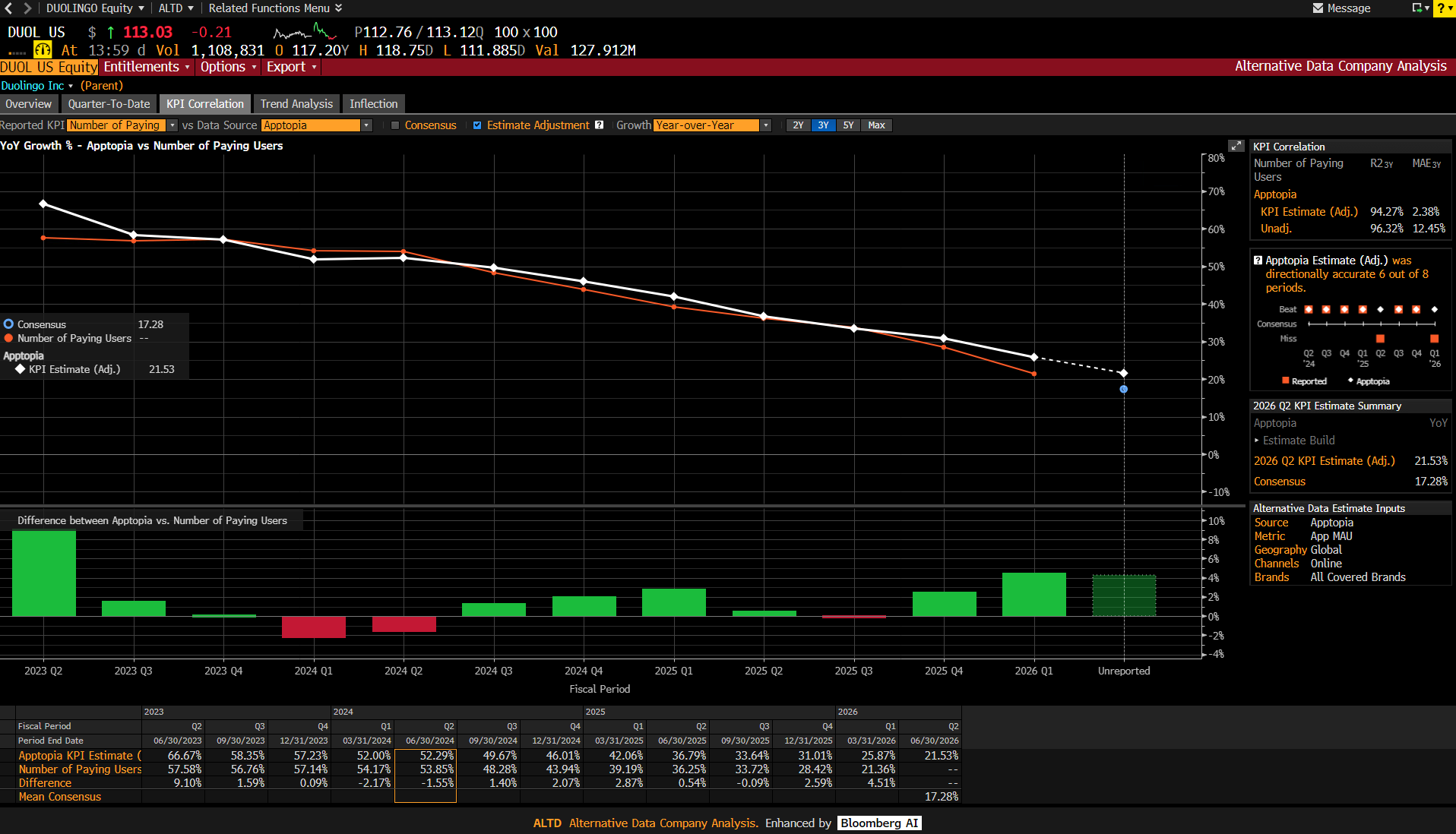Switch to the Inflection tab
This screenshot has height=834, width=1456.
point(374,104)
